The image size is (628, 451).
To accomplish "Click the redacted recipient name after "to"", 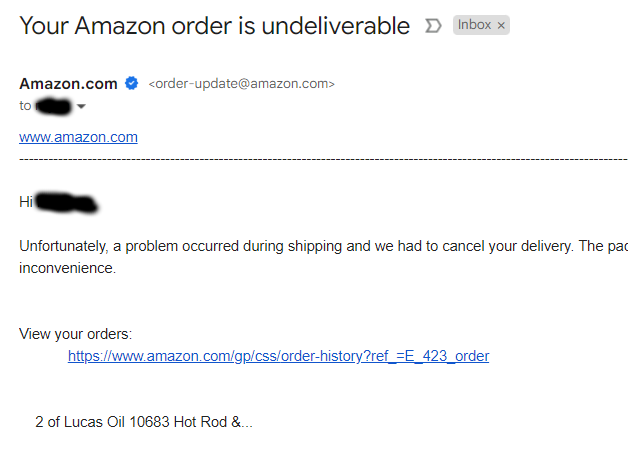I will tap(52, 105).
